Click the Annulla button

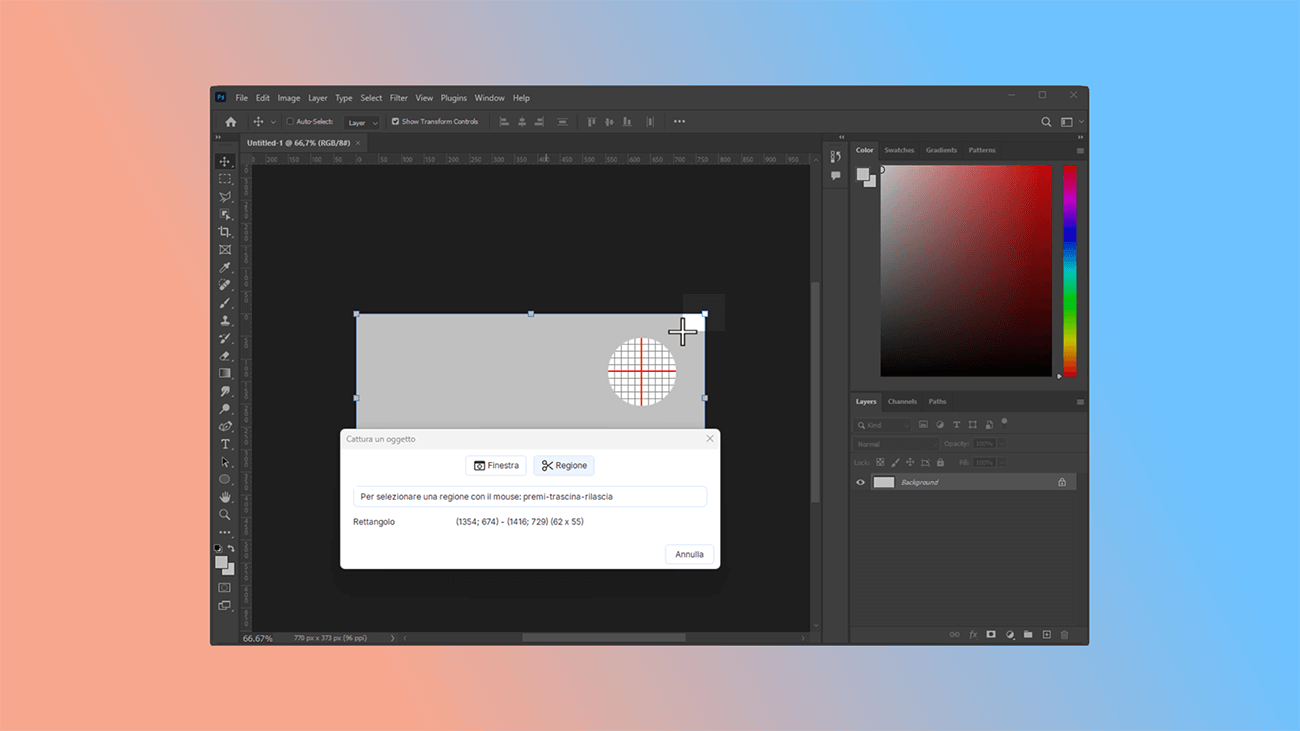click(x=689, y=554)
